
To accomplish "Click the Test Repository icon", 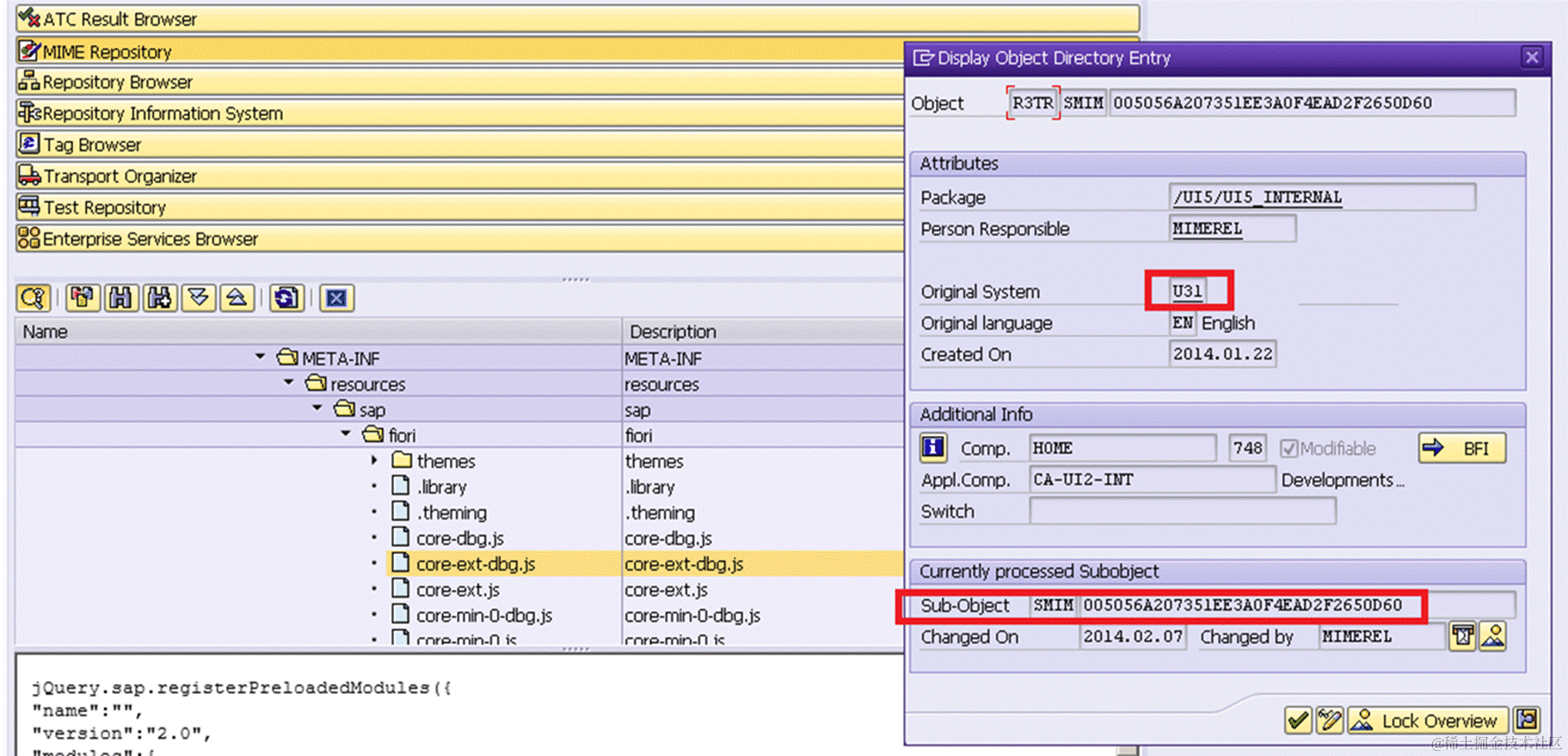I will [29, 206].
